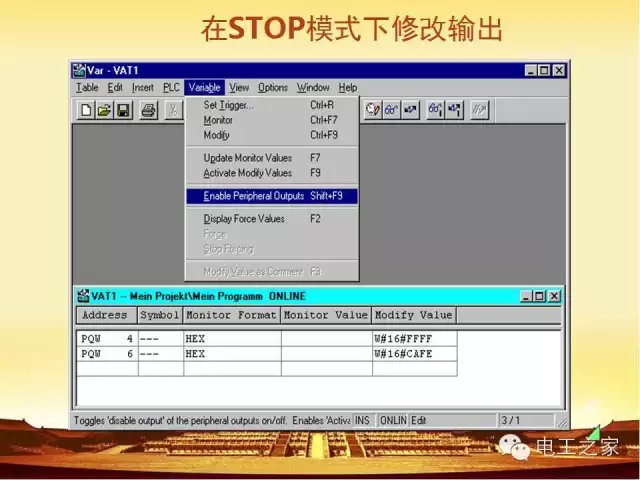
Task: Click the Modify Value column header
Action: coord(413,315)
